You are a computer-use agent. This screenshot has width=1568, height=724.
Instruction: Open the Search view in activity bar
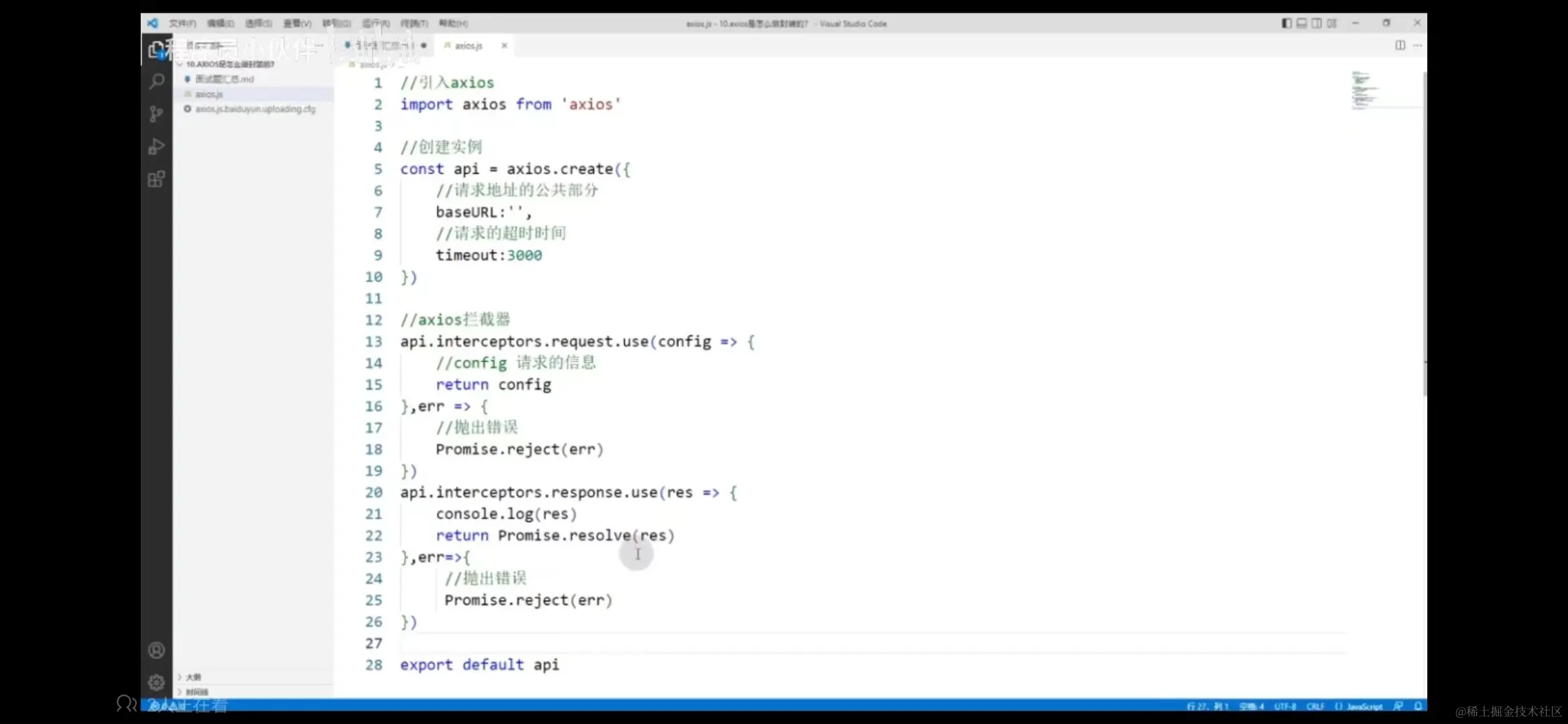coord(156,82)
